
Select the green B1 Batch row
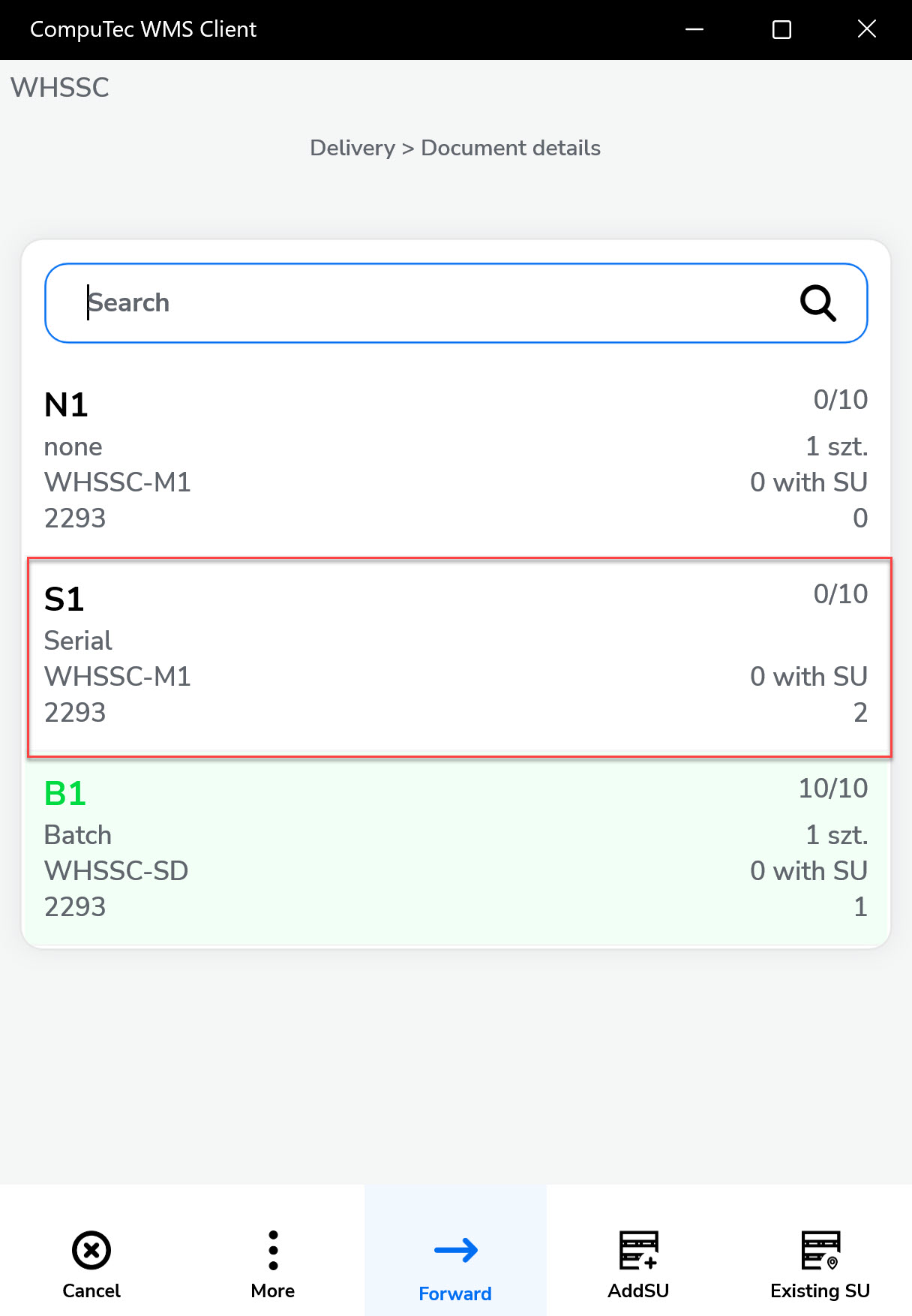pos(456,850)
